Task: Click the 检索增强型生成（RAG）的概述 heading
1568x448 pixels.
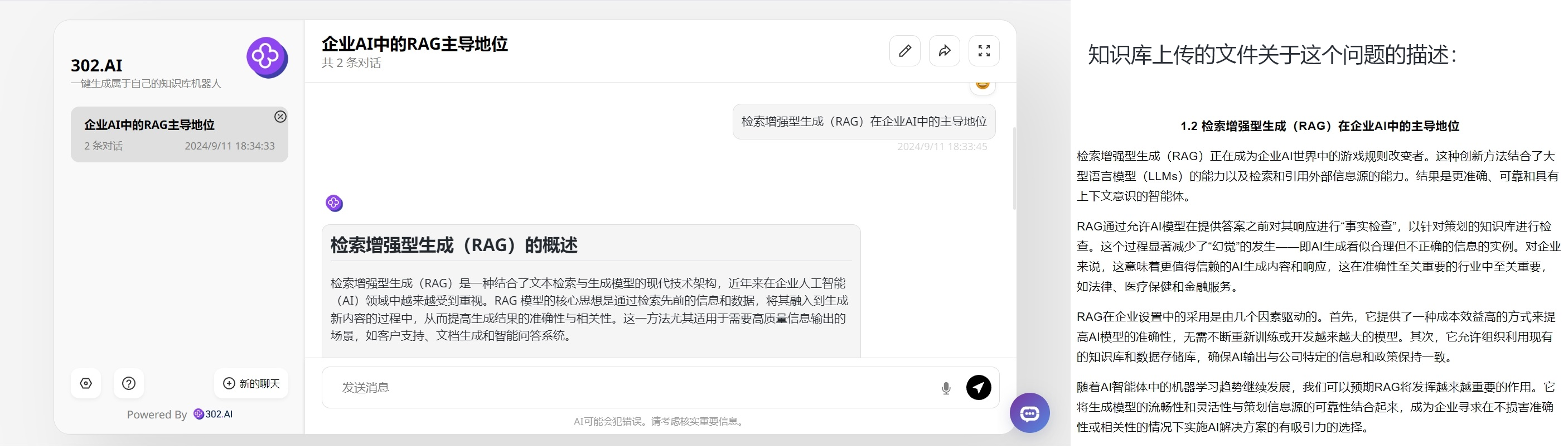Action: pos(454,245)
